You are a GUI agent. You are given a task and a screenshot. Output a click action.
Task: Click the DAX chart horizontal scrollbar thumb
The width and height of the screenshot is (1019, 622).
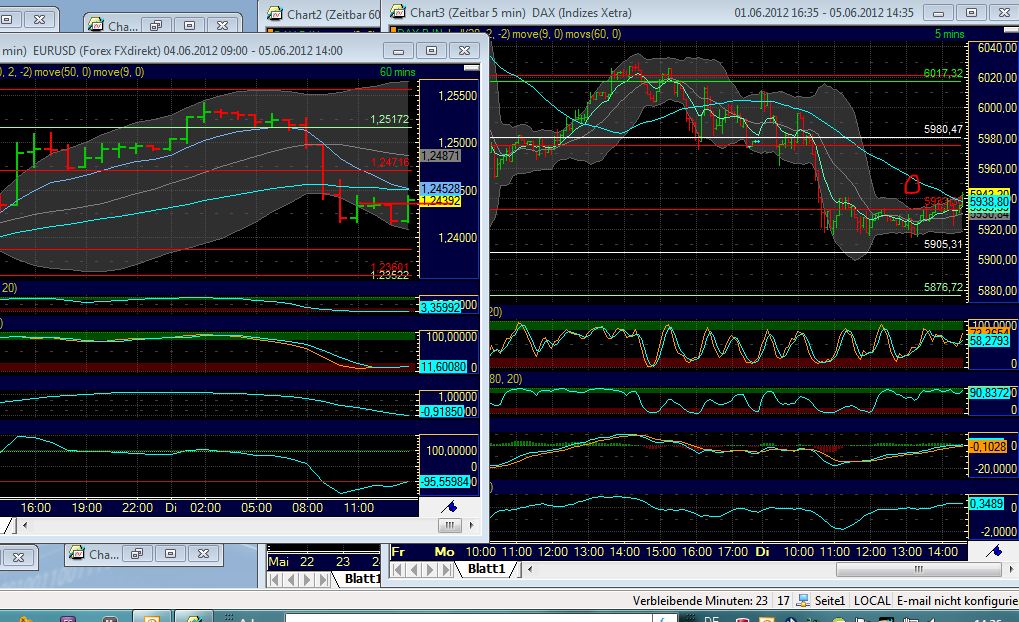pos(916,569)
